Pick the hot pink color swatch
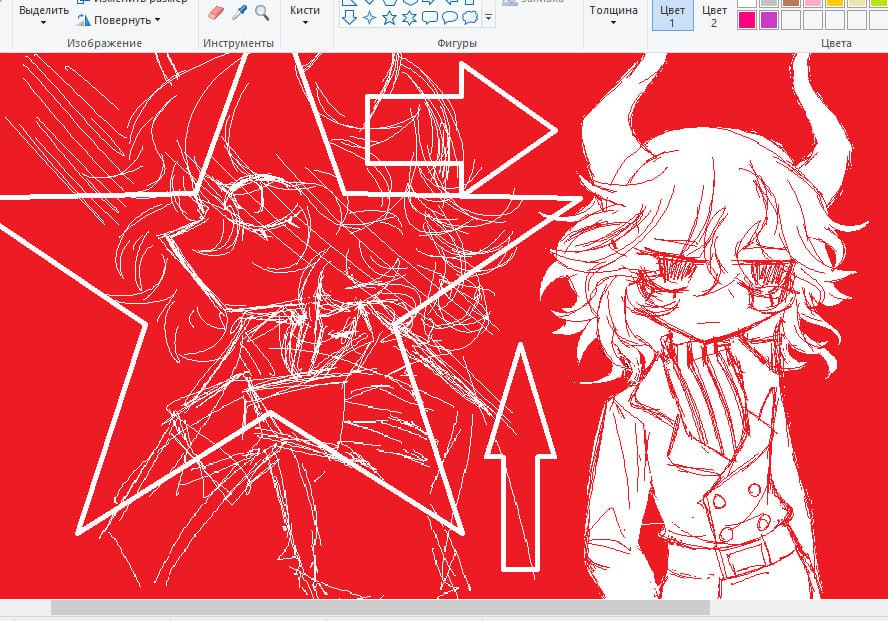The height and width of the screenshot is (621, 888). click(x=747, y=20)
